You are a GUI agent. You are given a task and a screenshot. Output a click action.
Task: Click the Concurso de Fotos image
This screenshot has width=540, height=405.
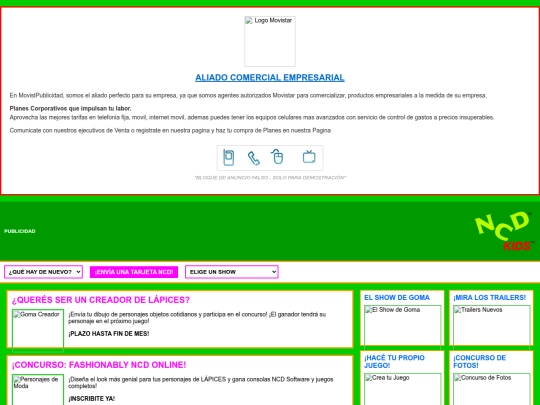click(491, 389)
